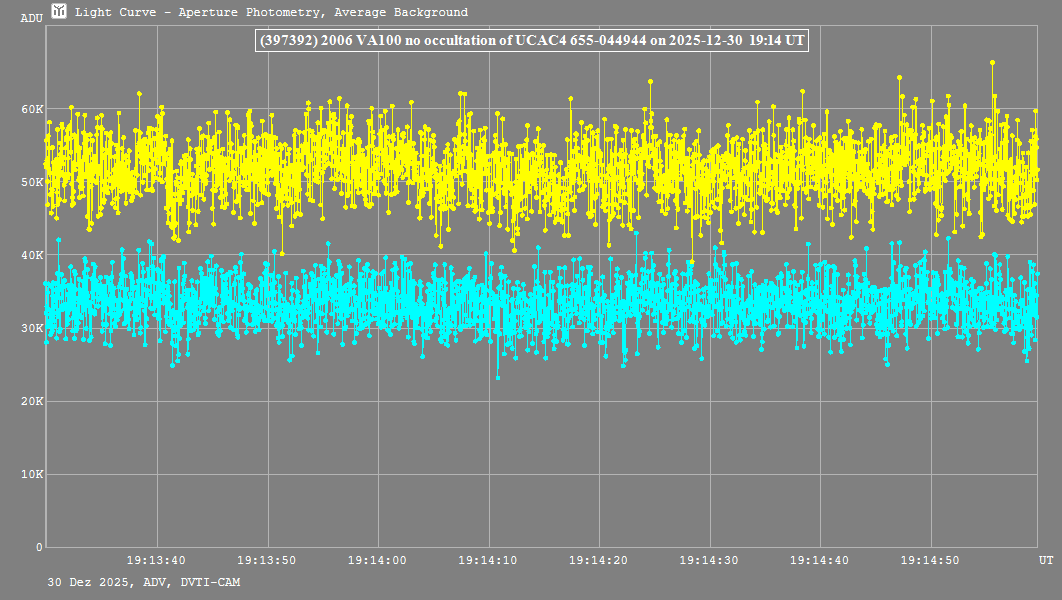Select the 19:14:50 time tick label

[x=931, y=560]
